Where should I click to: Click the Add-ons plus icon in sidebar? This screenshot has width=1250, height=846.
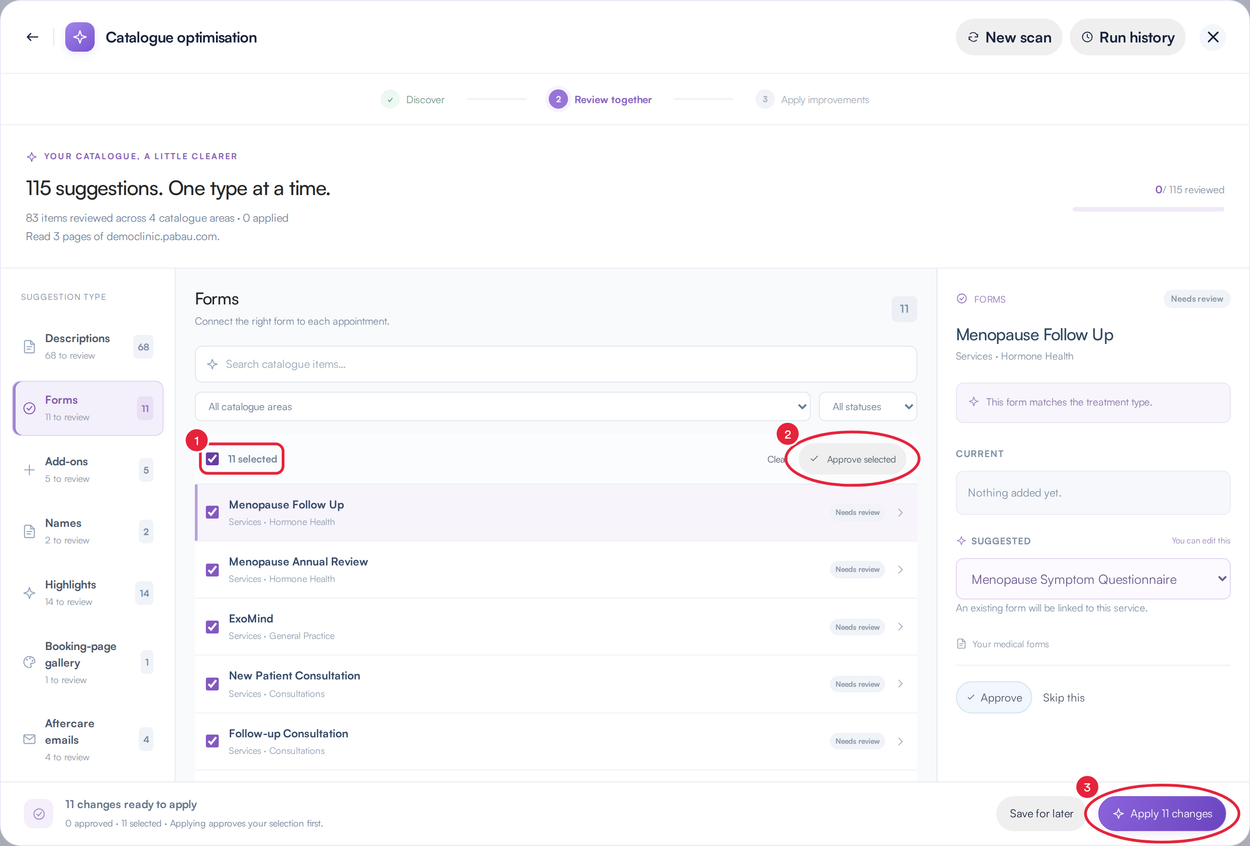[29, 470]
